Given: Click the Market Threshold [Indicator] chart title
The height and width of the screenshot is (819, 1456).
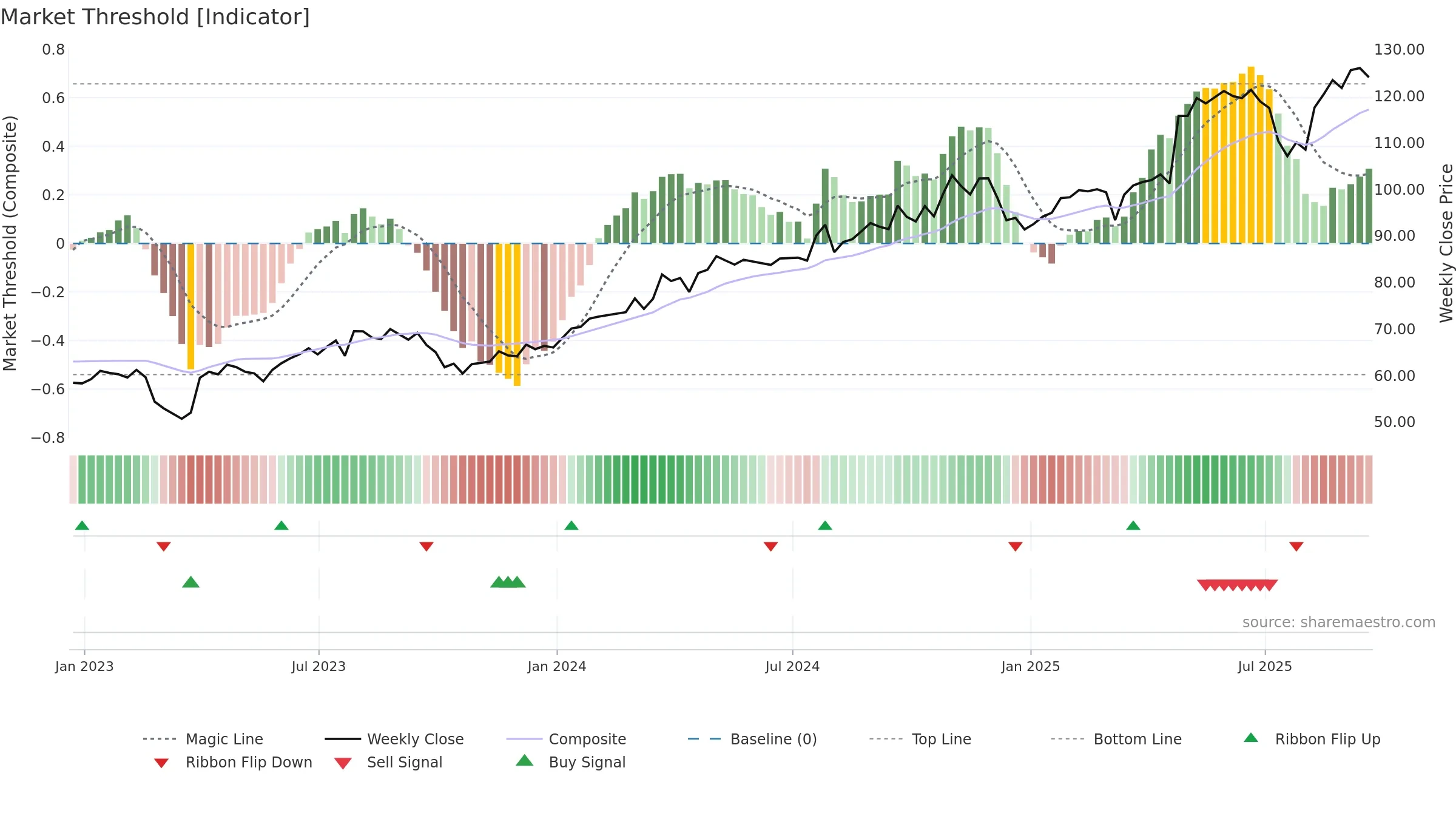Looking at the screenshot, I should pos(155,17).
